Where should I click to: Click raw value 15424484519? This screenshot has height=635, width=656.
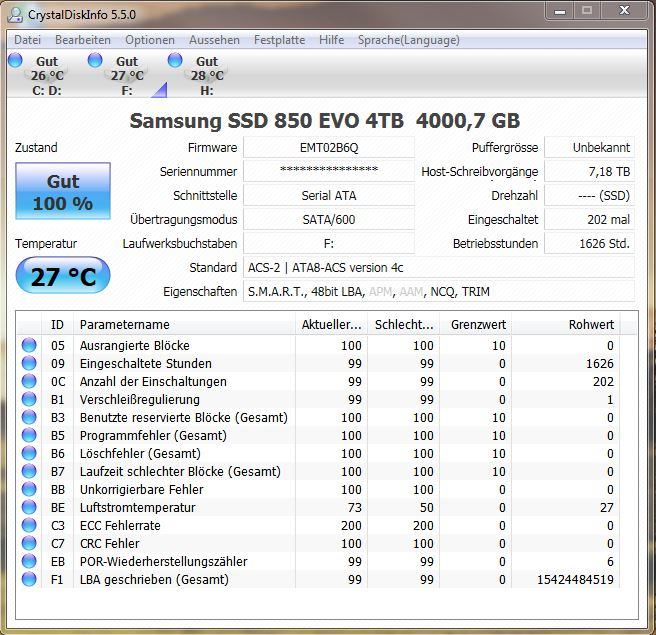pos(575,579)
